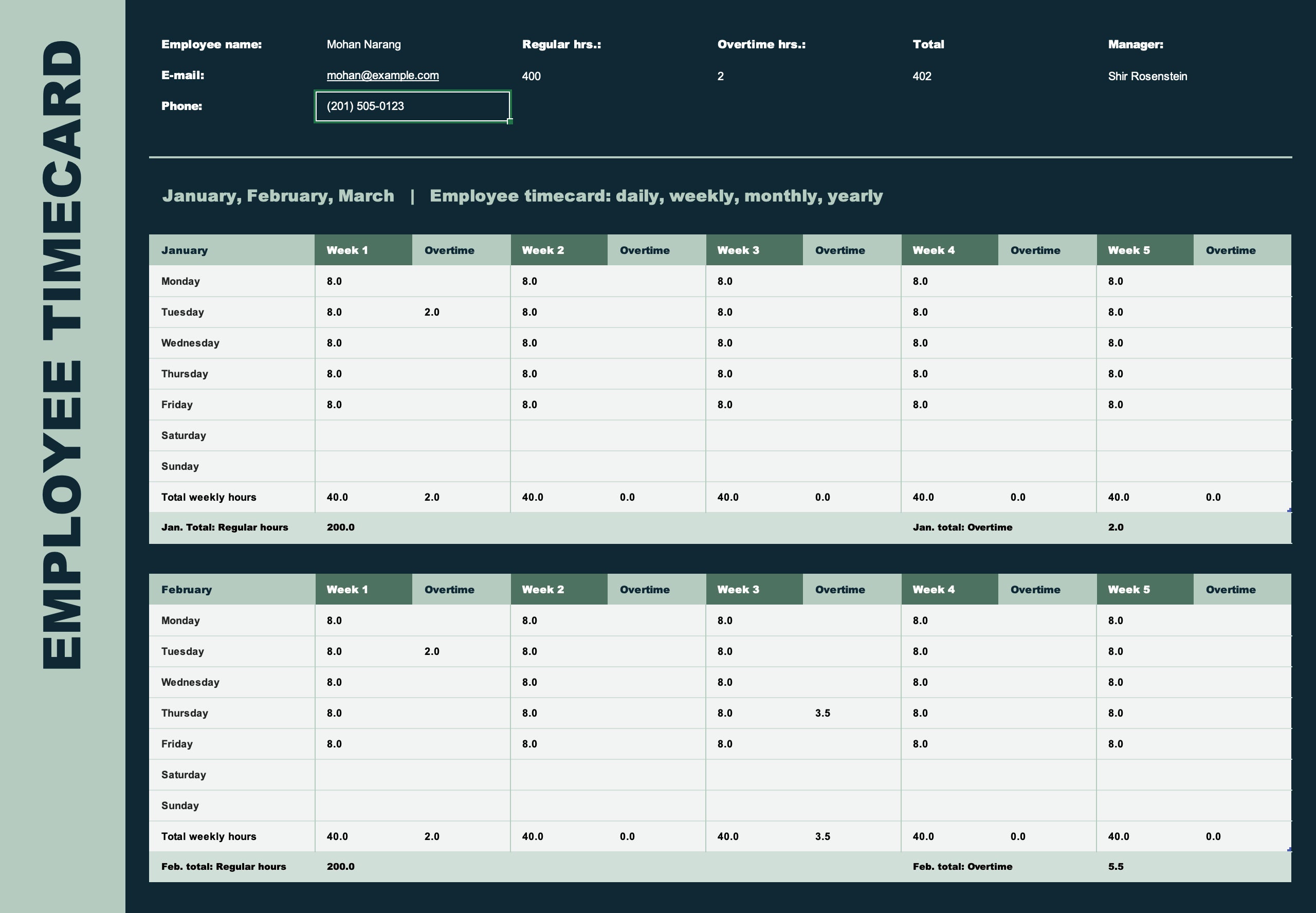Screen dimensions: 1316x913
Task: Select manager name Shir Rosenstein
Action: [1147, 76]
